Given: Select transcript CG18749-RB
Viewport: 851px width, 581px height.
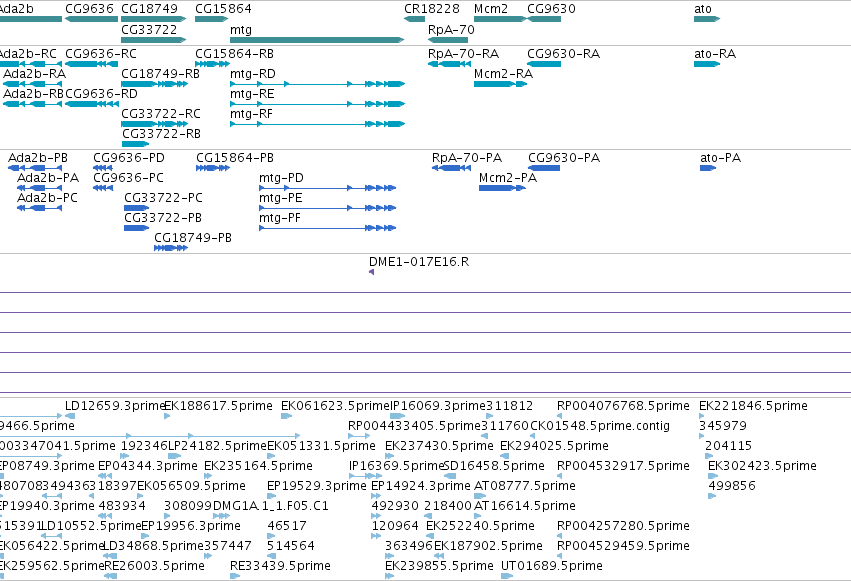Looking at the screenshot, I should [x=155, y=84].
